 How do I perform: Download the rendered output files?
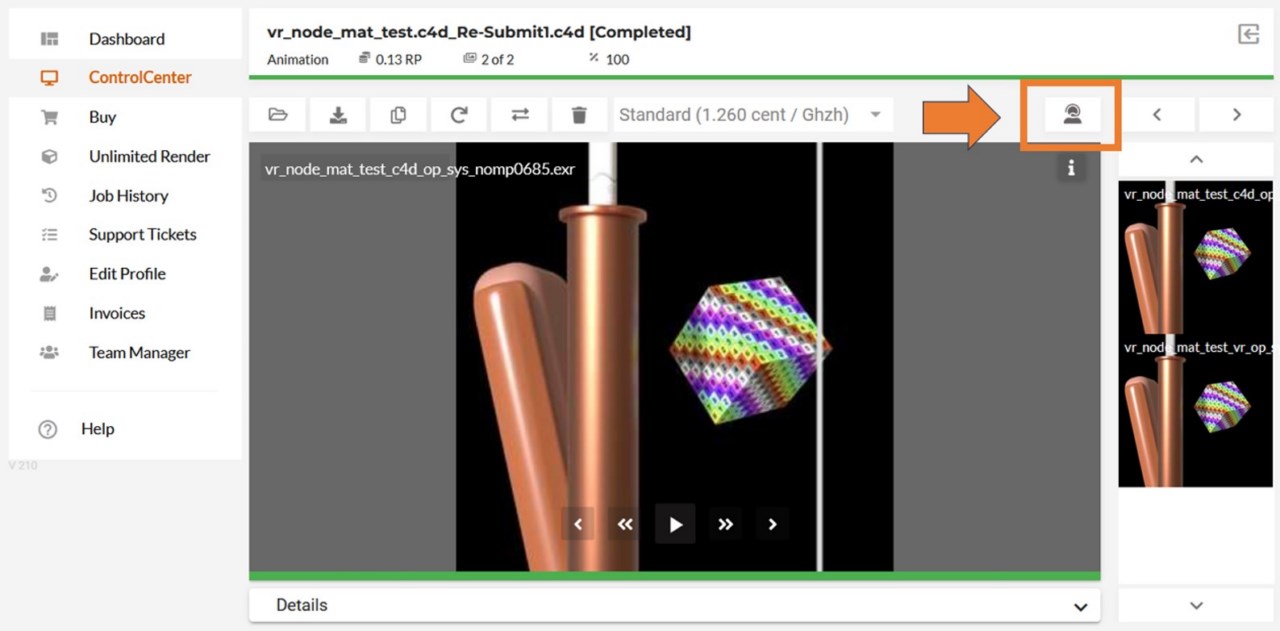click(338, 115)
